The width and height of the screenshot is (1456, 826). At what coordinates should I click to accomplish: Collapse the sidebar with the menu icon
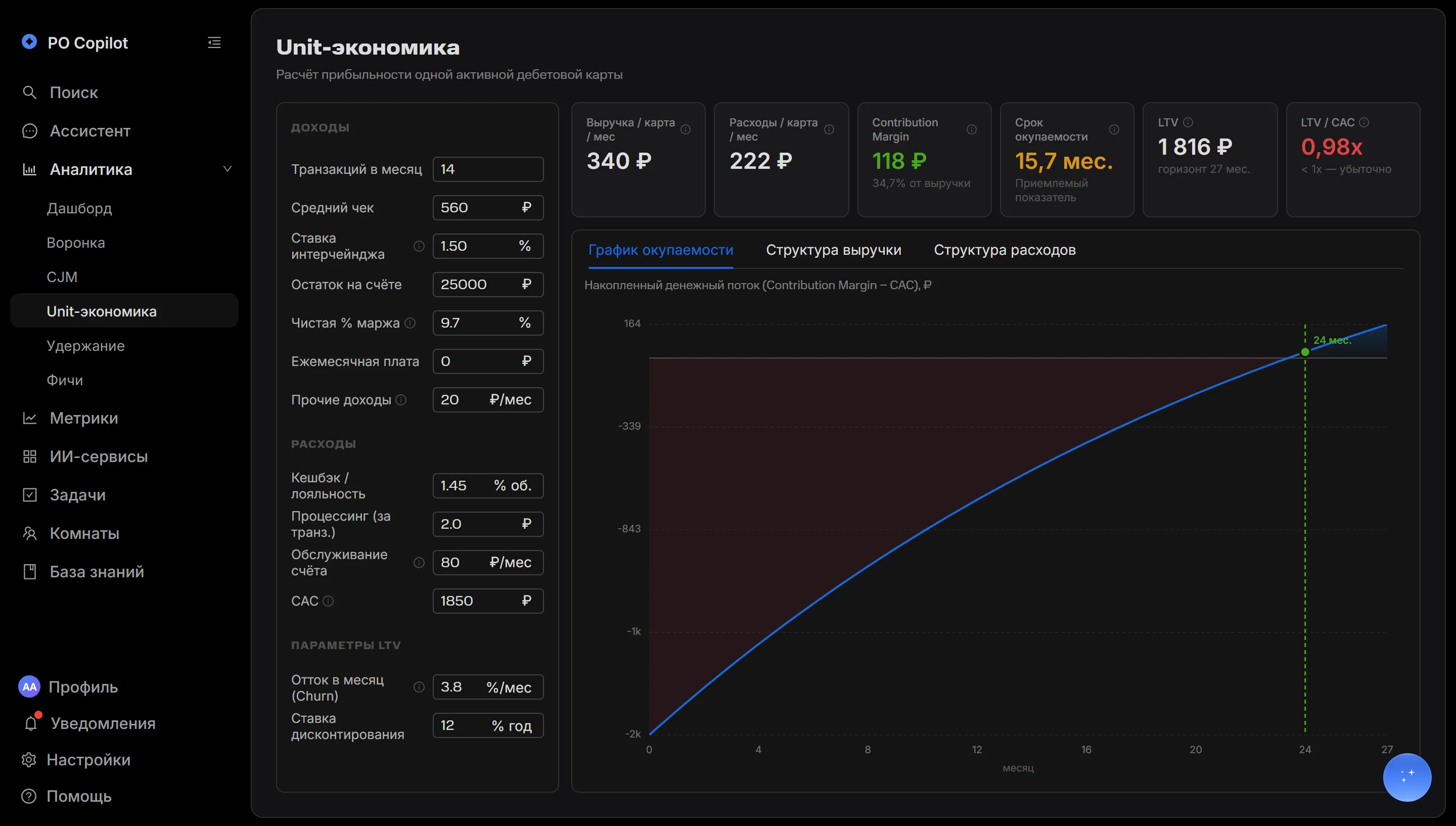pyautogui.click(x=214, y=42)
